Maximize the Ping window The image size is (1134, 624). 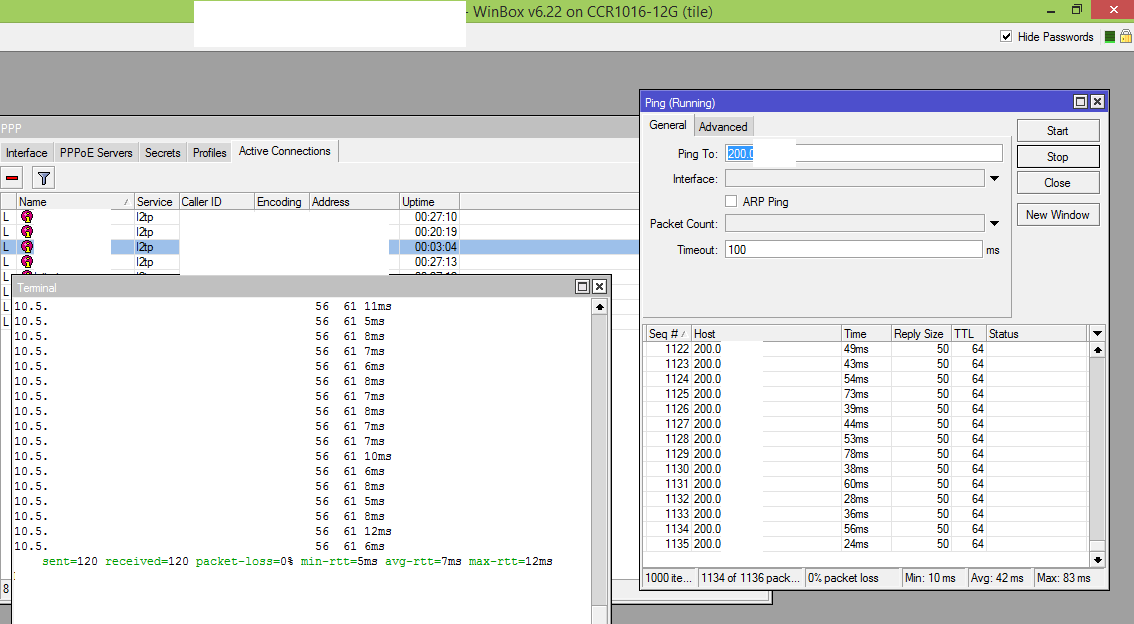click(x=1080, y=102)
